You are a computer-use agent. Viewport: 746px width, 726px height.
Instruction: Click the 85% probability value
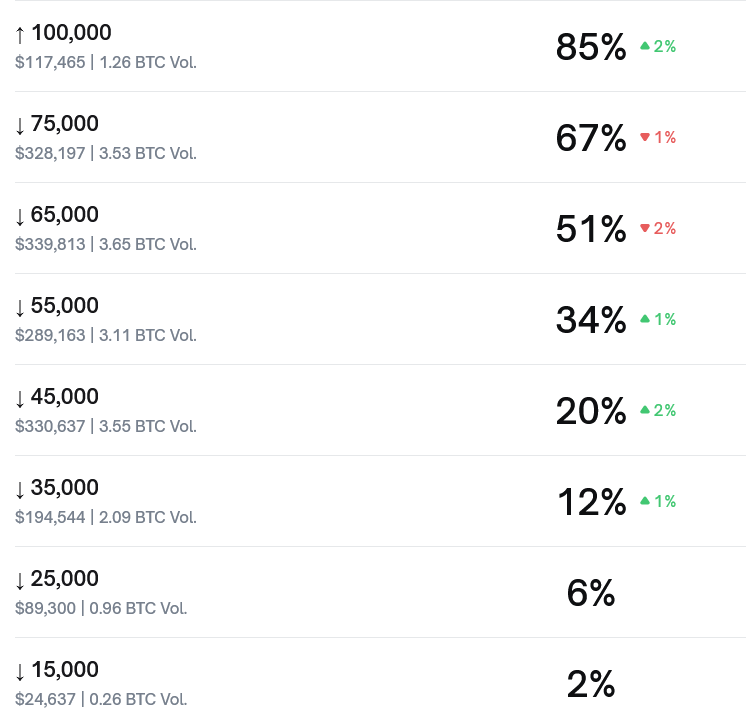[x=590, y=47]
